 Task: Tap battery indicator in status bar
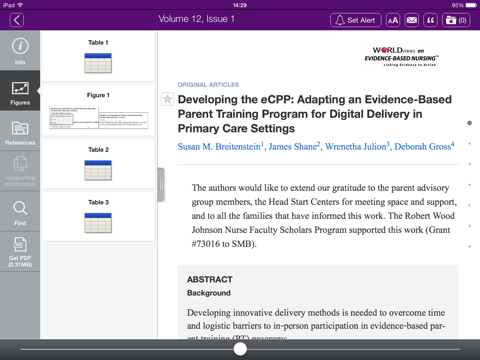click(471, 5)
